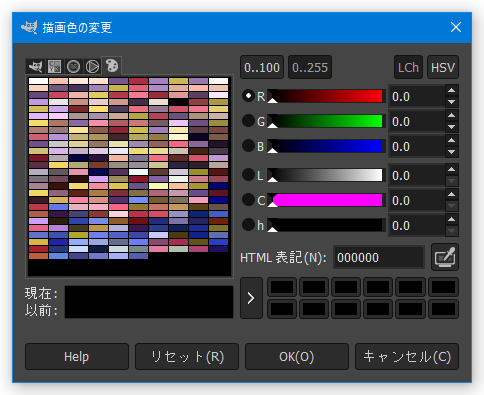Click the GIMP Wilber icon in title bar
The image size is (484, 395).
click(29, 27)
